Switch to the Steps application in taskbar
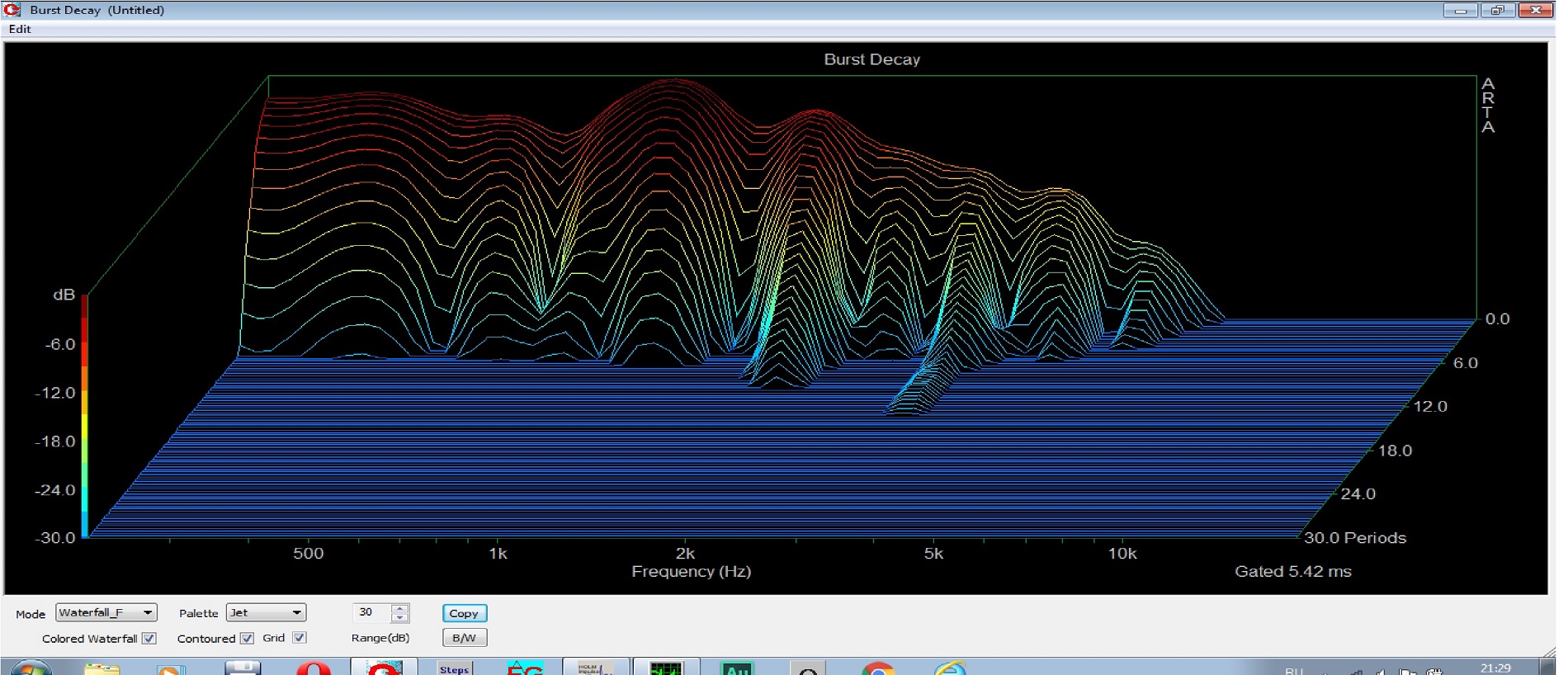This screenshot has width=1568, height=675. [x=455, y=668]
